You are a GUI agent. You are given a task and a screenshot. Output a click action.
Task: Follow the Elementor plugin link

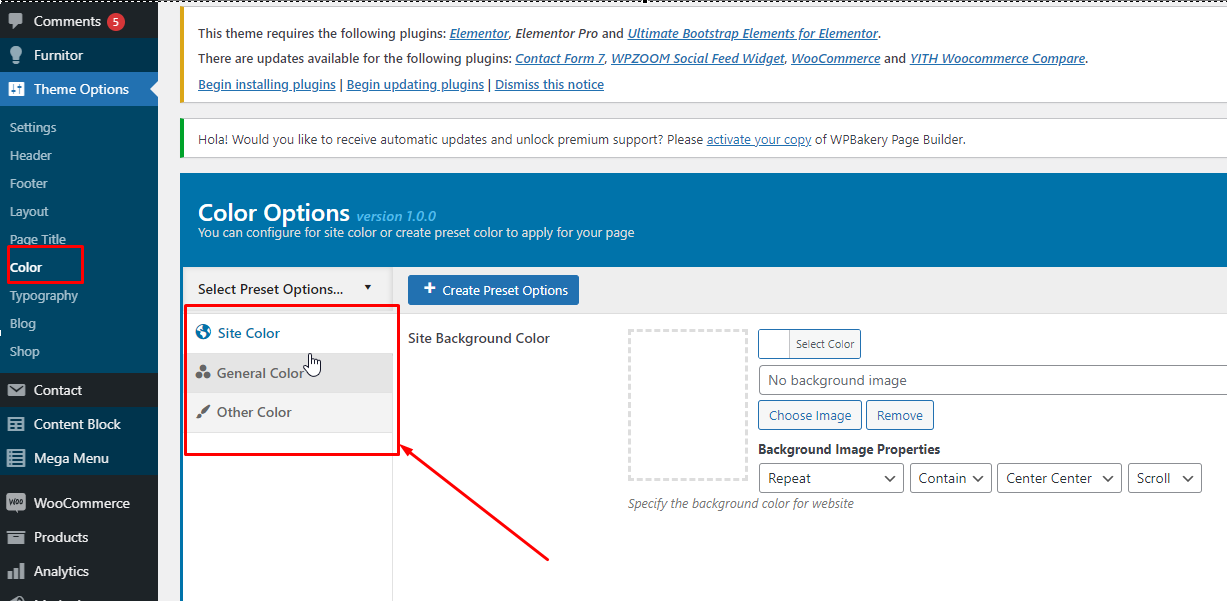(x=479, y=33)
